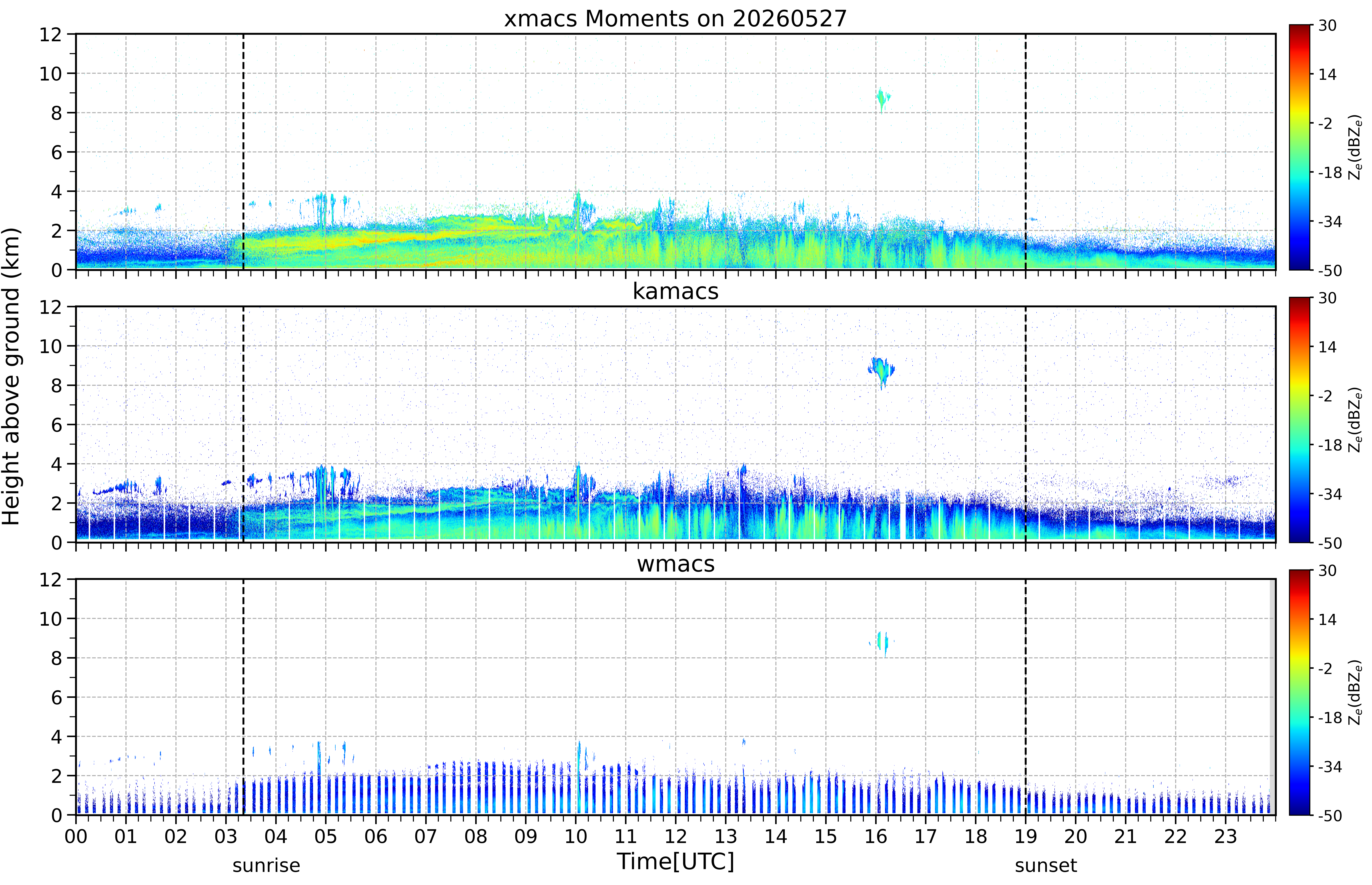Click the sunrise label
Screen dimensions: 1372x885
point(266,865)
